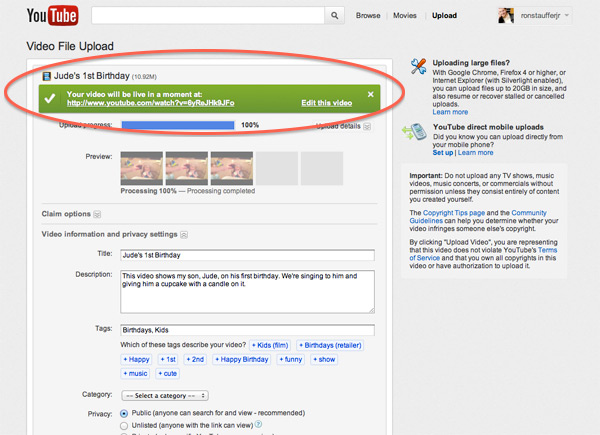Close the green notification banner

370,94
